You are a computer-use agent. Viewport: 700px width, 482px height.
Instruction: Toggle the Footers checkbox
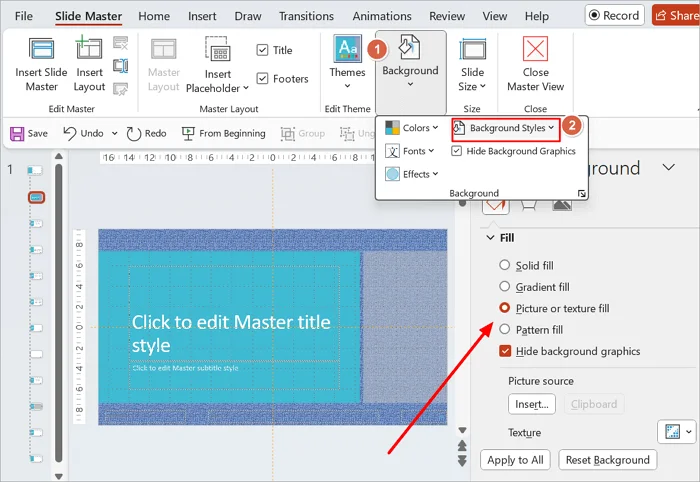(x=262, y=79)
